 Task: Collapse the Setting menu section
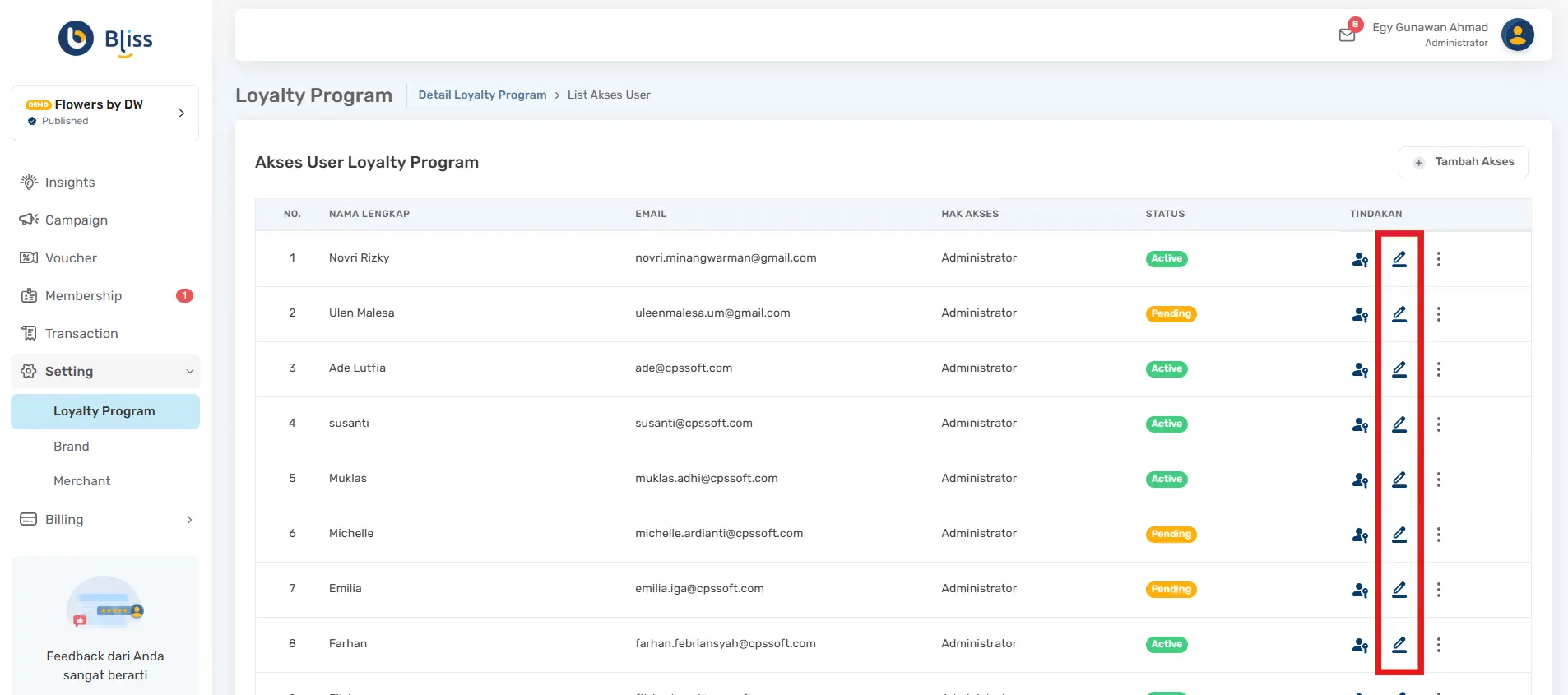pyautogui.click(x=189, y=372)
